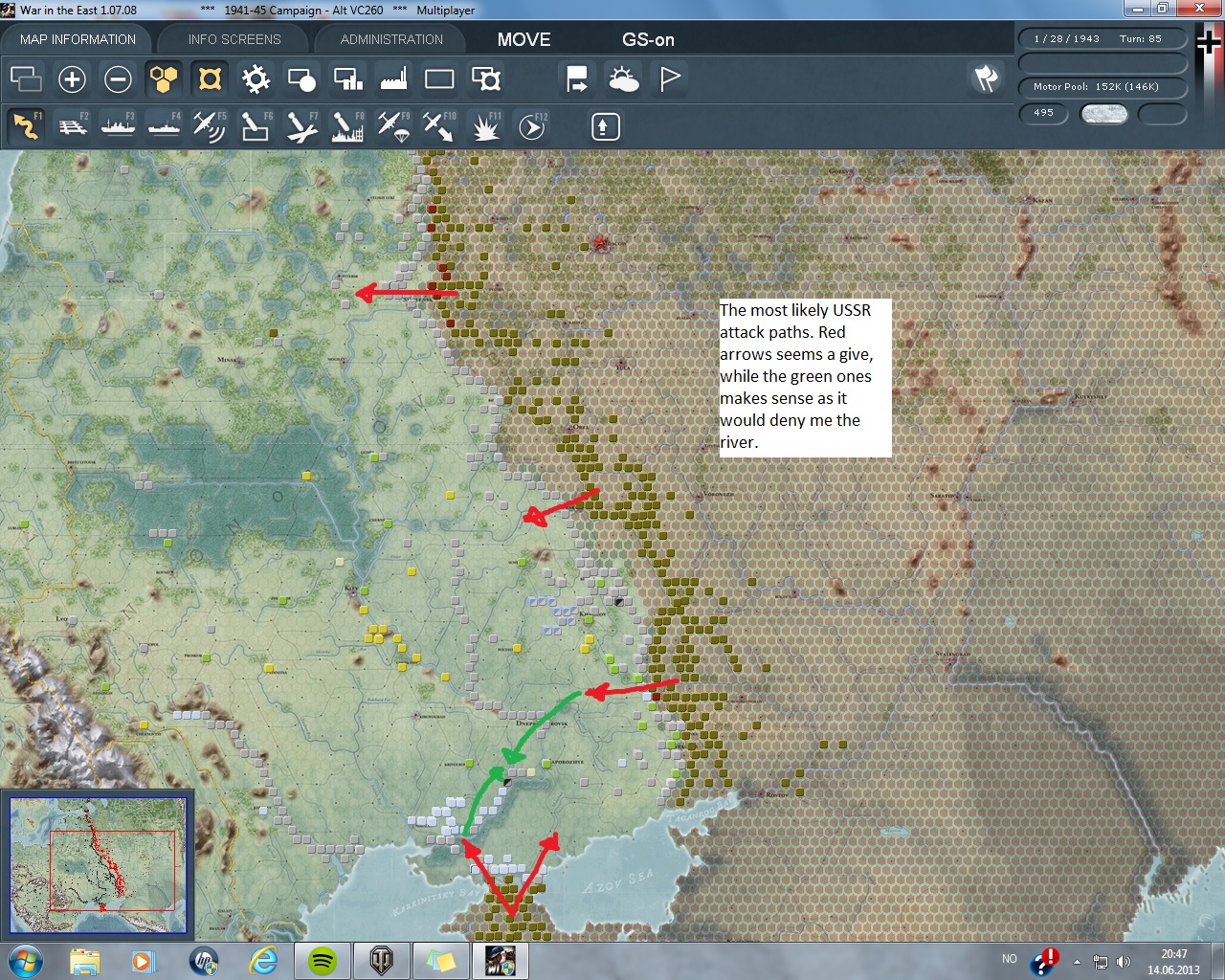This screenshot has width=1225, height=980.
Task: Switch to the Administration tab
Action: click(x=391, y=39)
